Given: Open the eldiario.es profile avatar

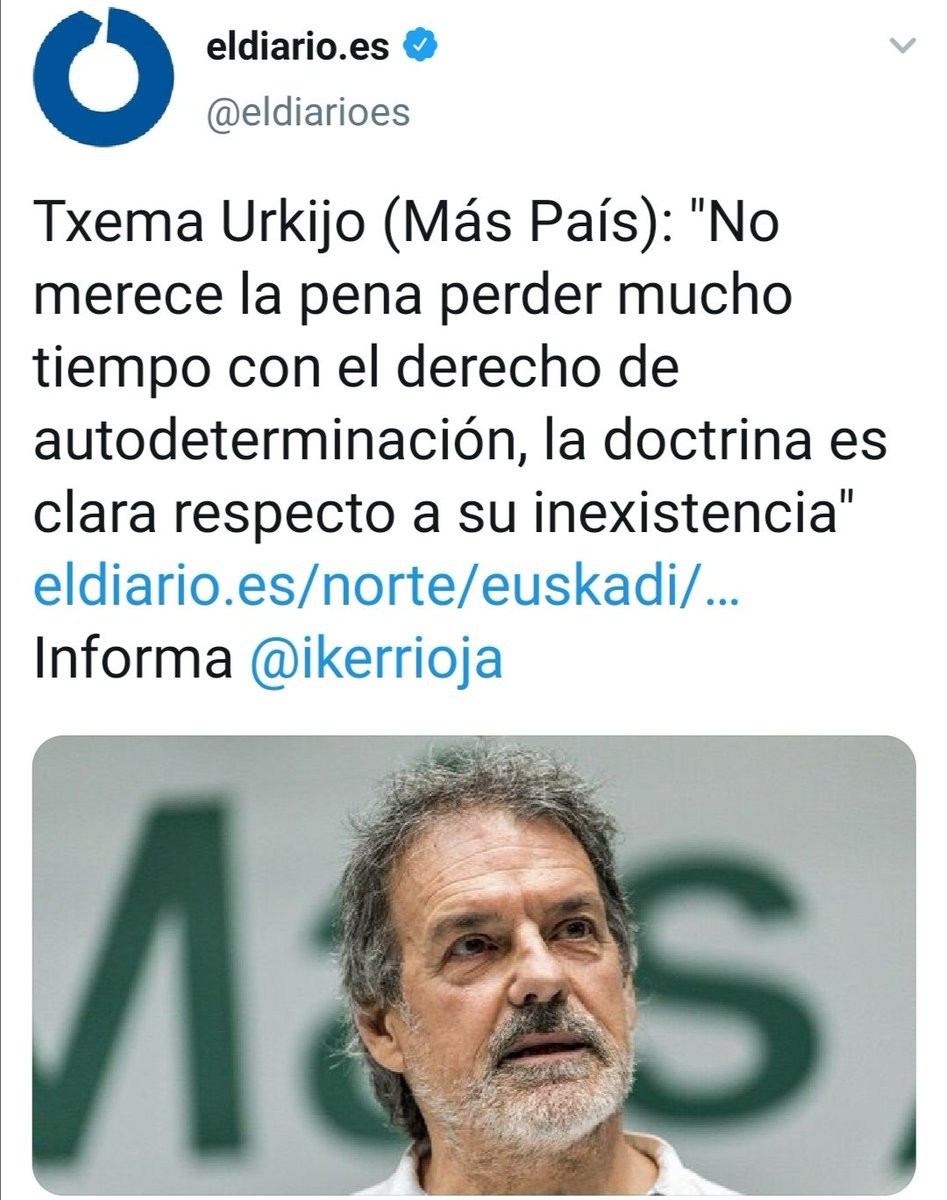Looking at the screenshot, I should click(103, 76).
